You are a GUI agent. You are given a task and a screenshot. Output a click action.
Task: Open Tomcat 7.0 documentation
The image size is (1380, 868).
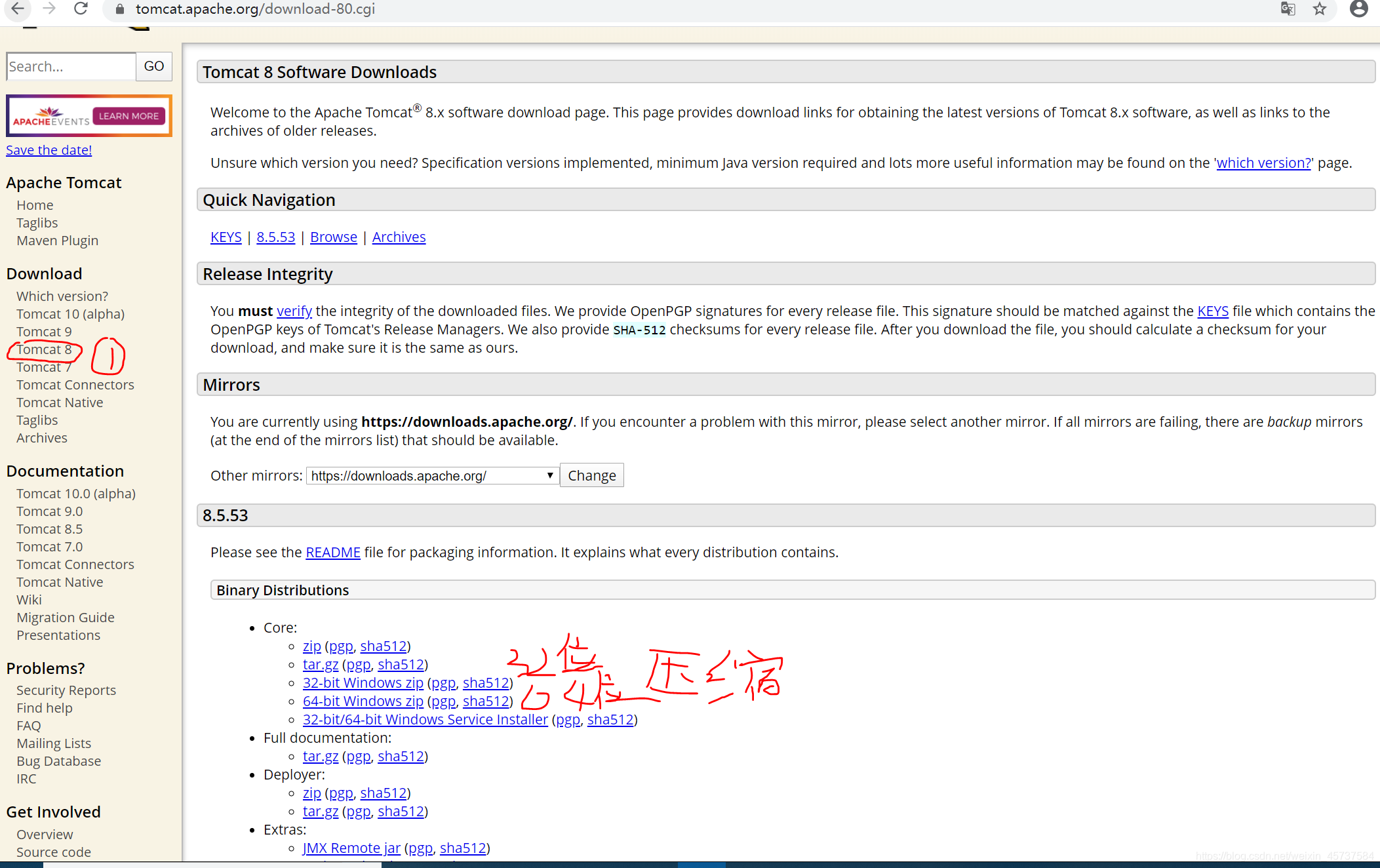pyautogui.click(x=50, y=547)
